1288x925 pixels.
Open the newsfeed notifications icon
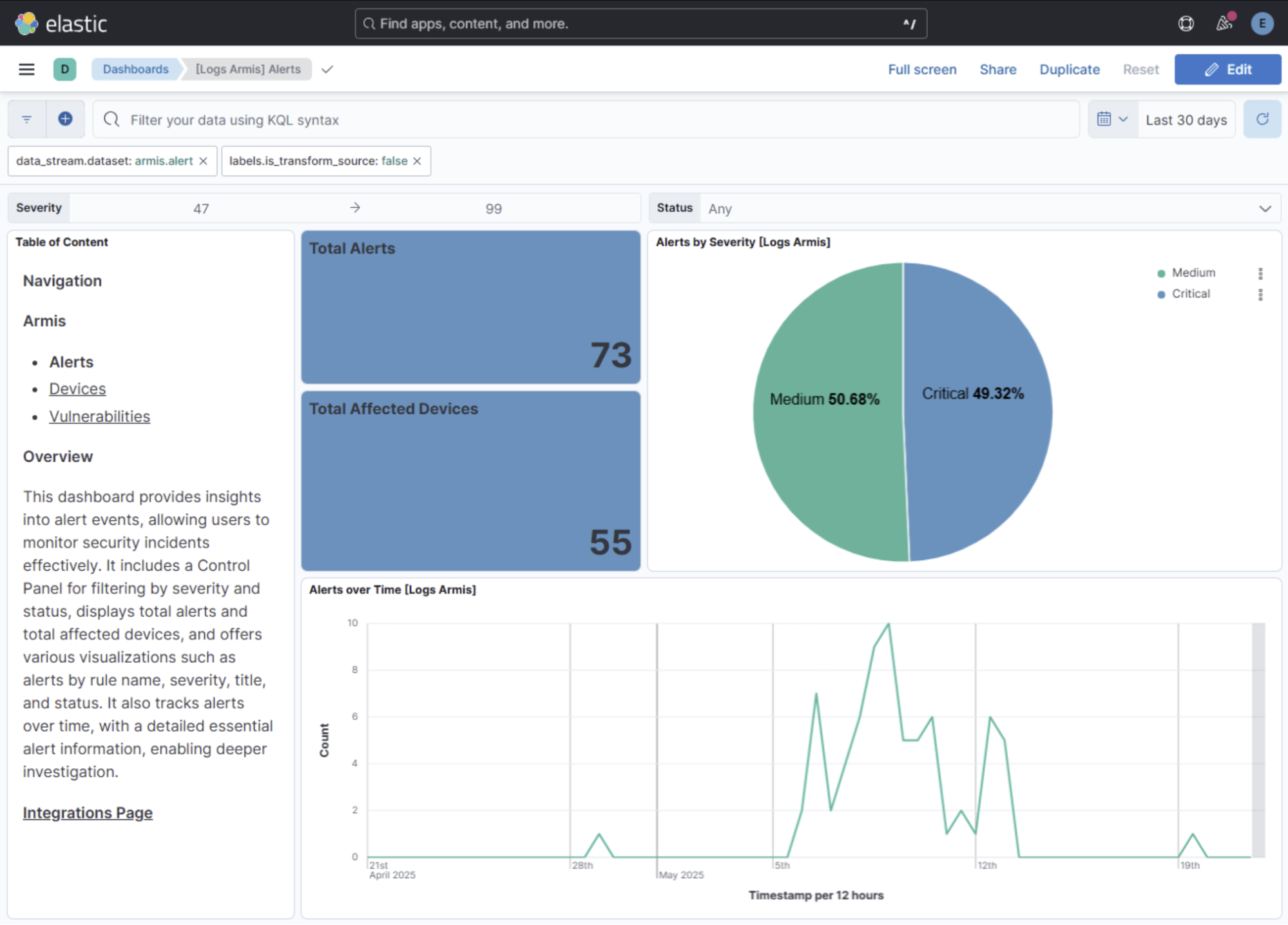click(1224, 23)
